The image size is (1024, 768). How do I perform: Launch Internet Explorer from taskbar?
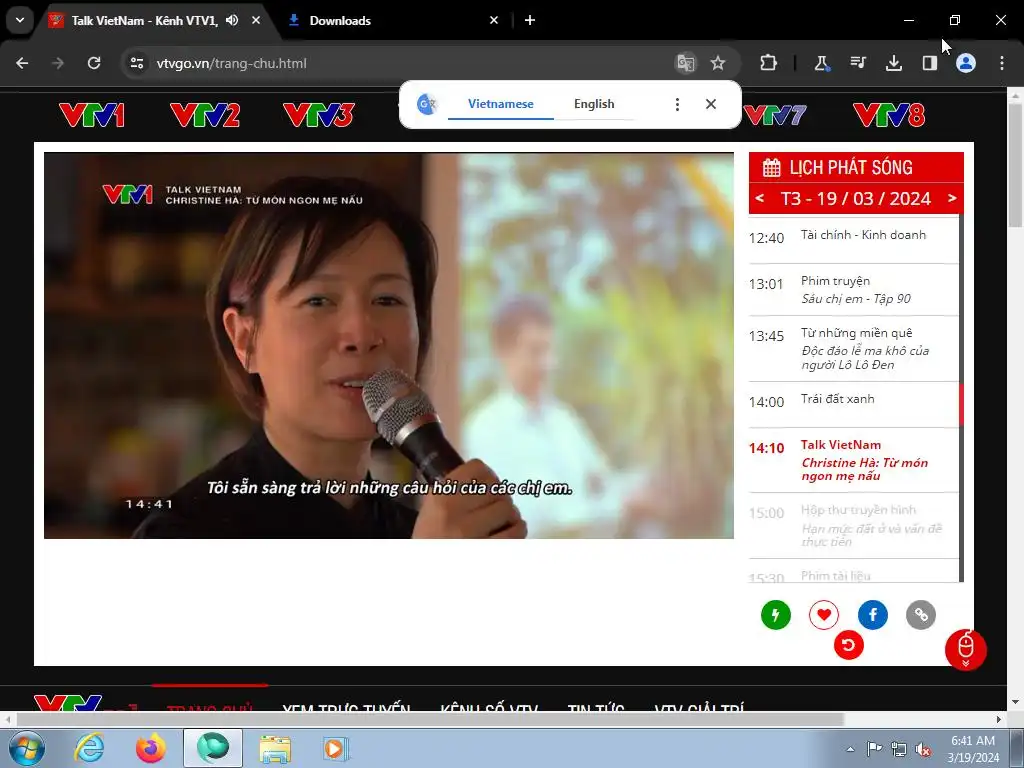(89, 748)
